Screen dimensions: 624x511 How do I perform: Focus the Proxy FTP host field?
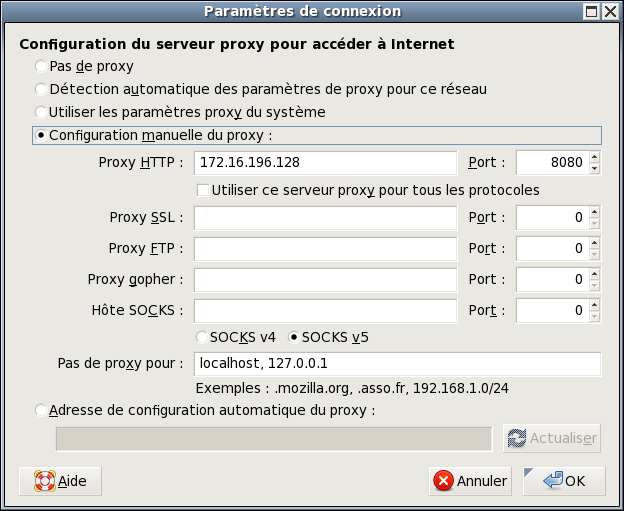pos(325,248)
